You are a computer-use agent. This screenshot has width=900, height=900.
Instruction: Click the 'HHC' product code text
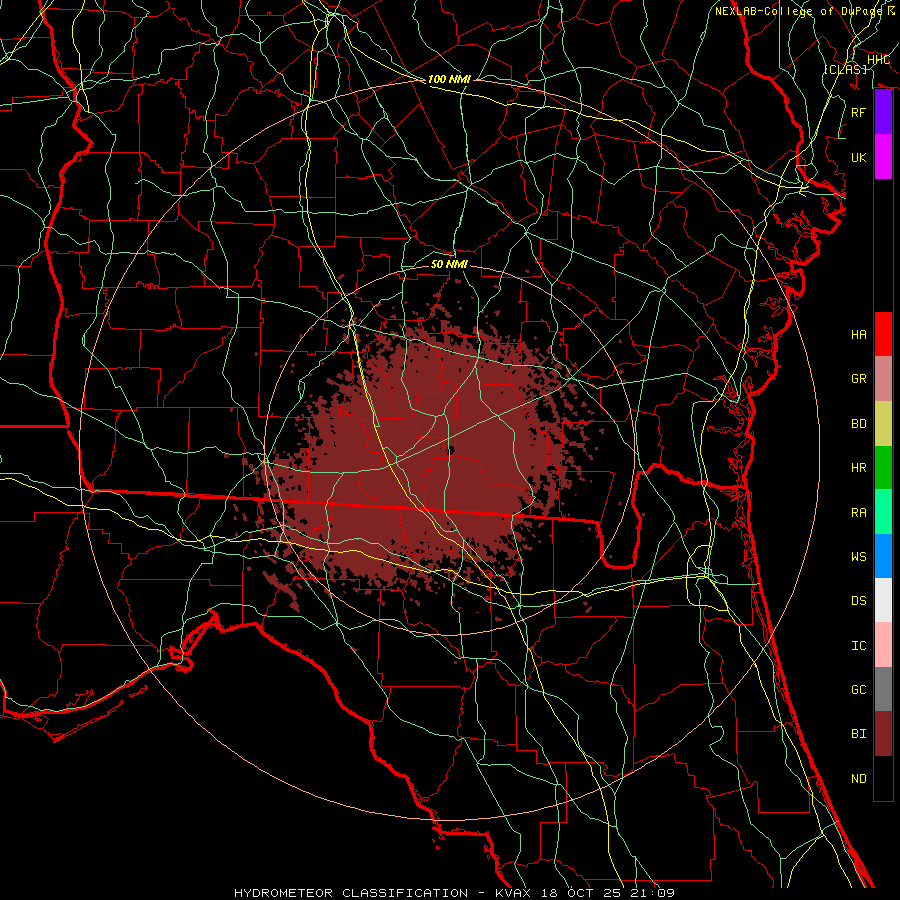coord(878,60)
